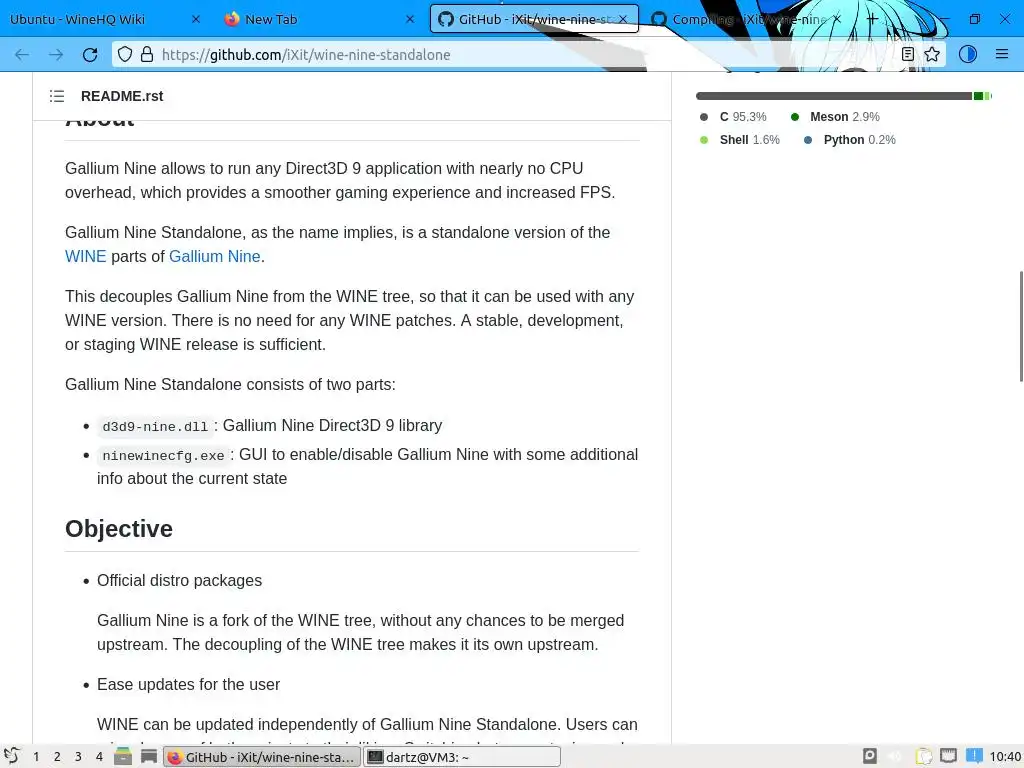Close the Compiling iXit/wine-nine tab

pos(837,20)
